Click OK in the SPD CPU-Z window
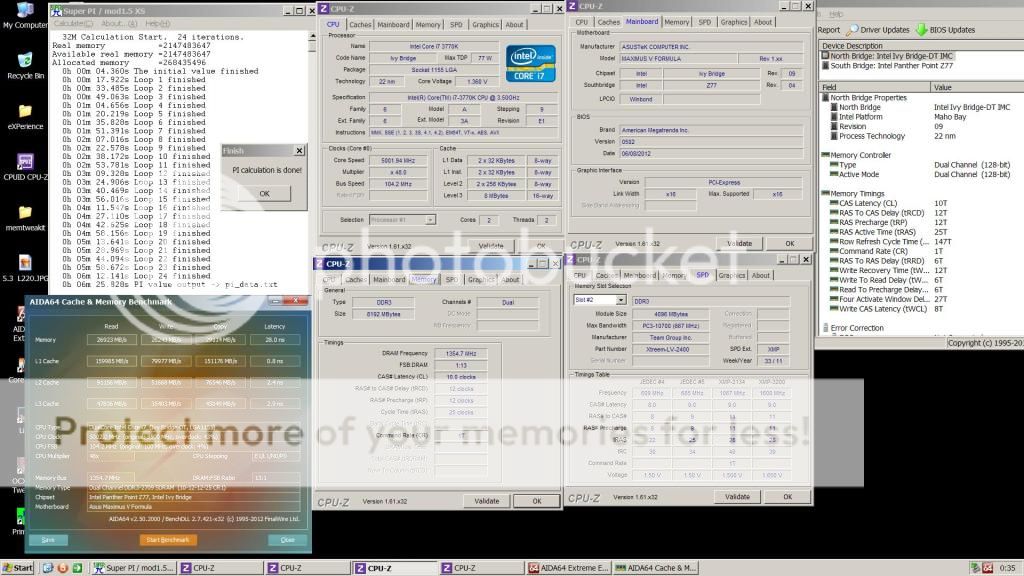This screenshot has width=1024, height=576. 788,497
